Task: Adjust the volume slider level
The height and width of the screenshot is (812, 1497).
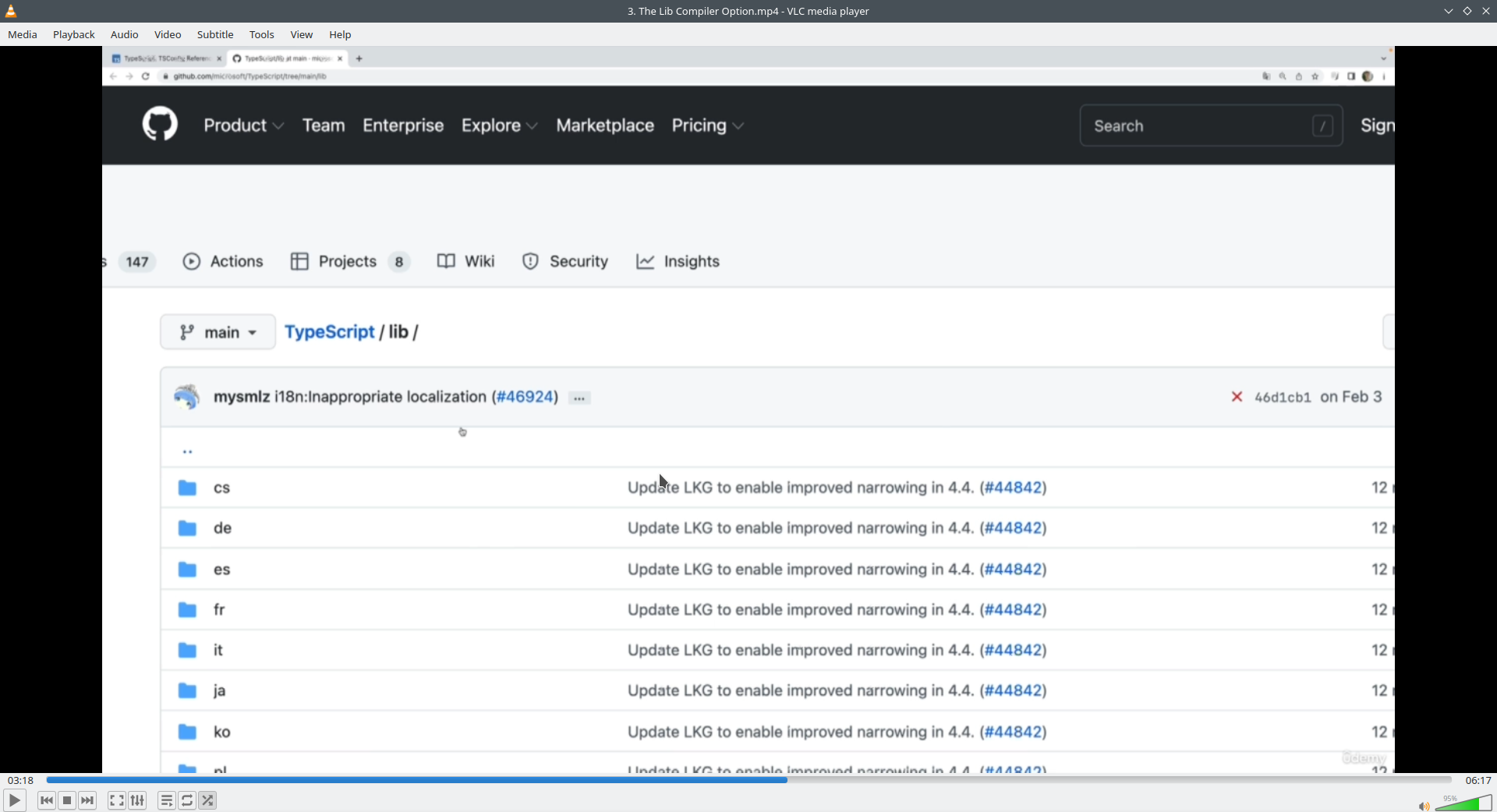Action: [1463, 803]
